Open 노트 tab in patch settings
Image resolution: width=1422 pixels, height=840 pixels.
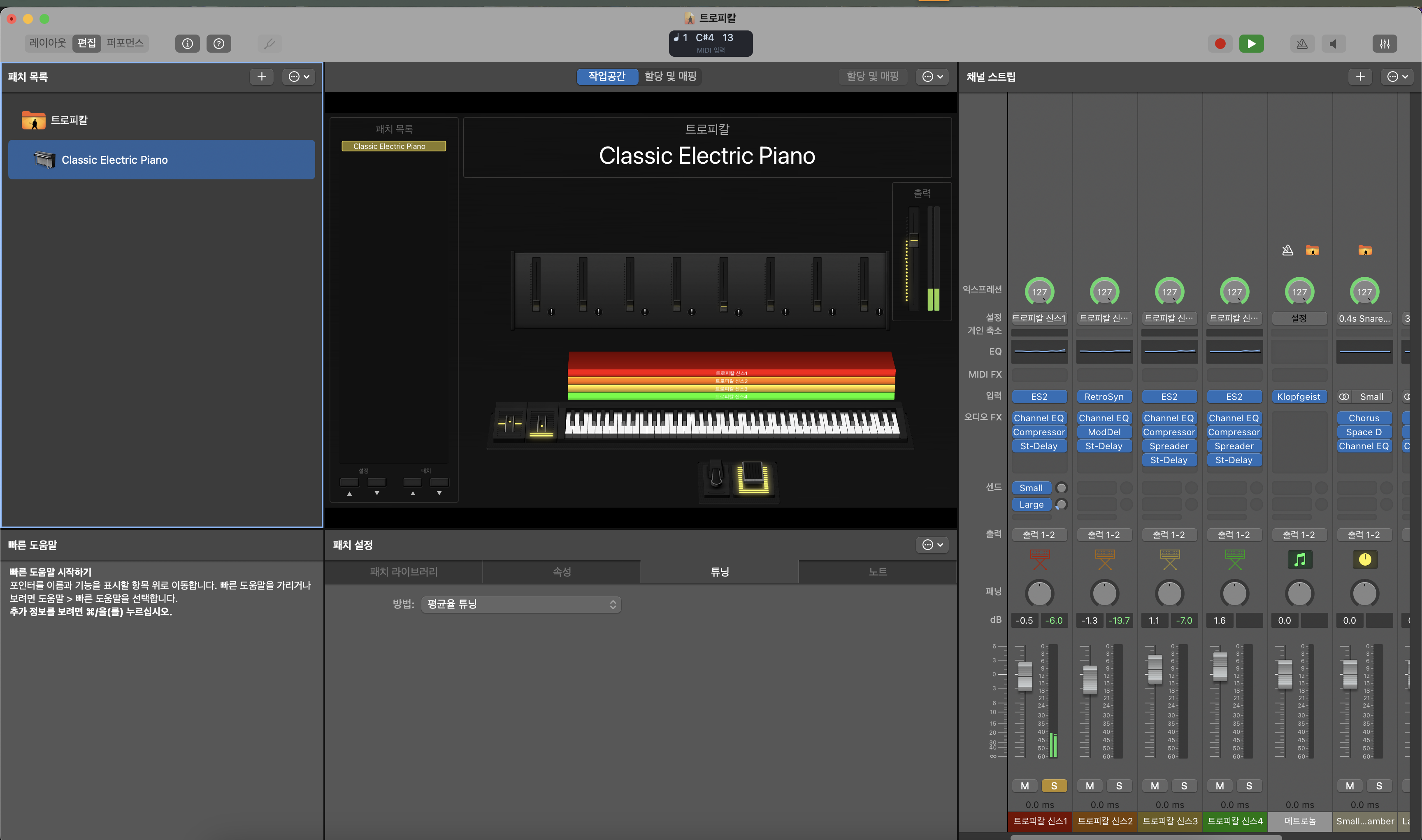coord(877,572)
